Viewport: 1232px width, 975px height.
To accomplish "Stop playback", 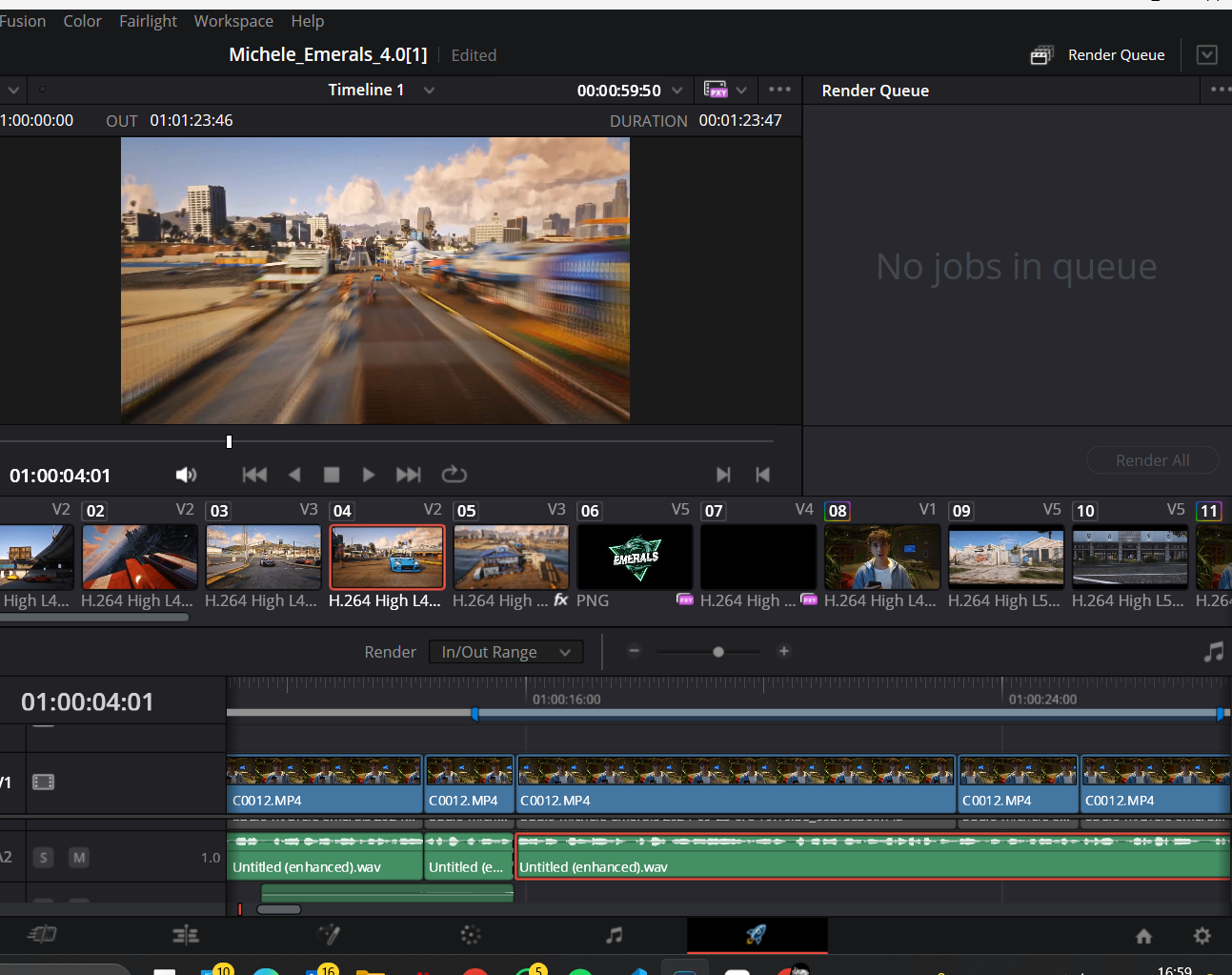I will [x=332, y=475].
